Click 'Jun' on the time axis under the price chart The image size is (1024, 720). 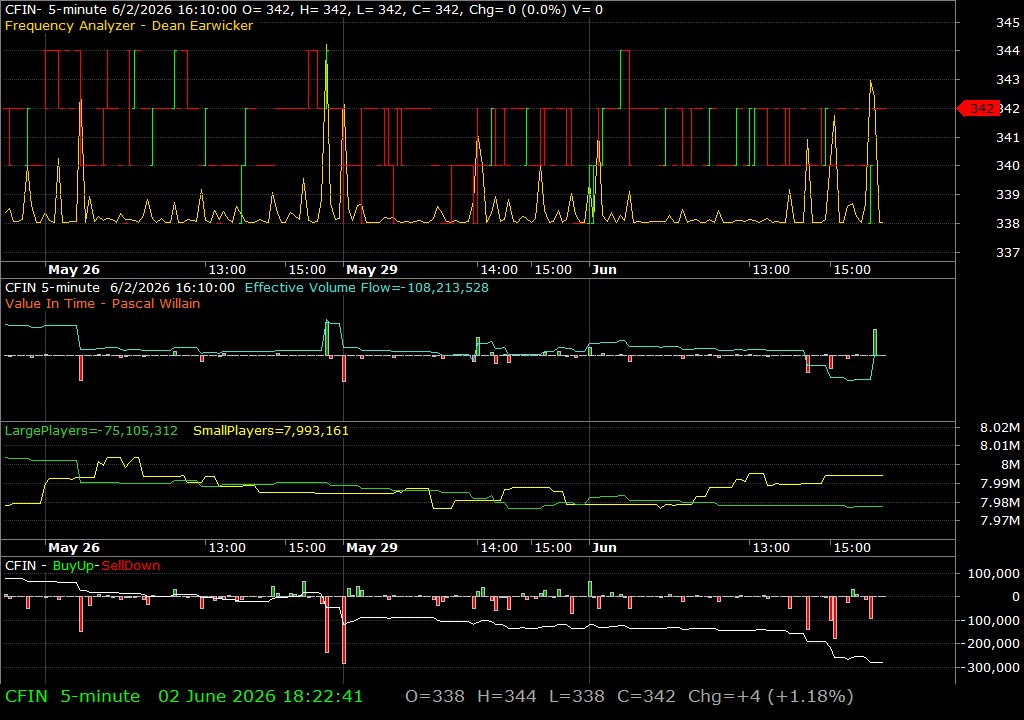point(604,270)
